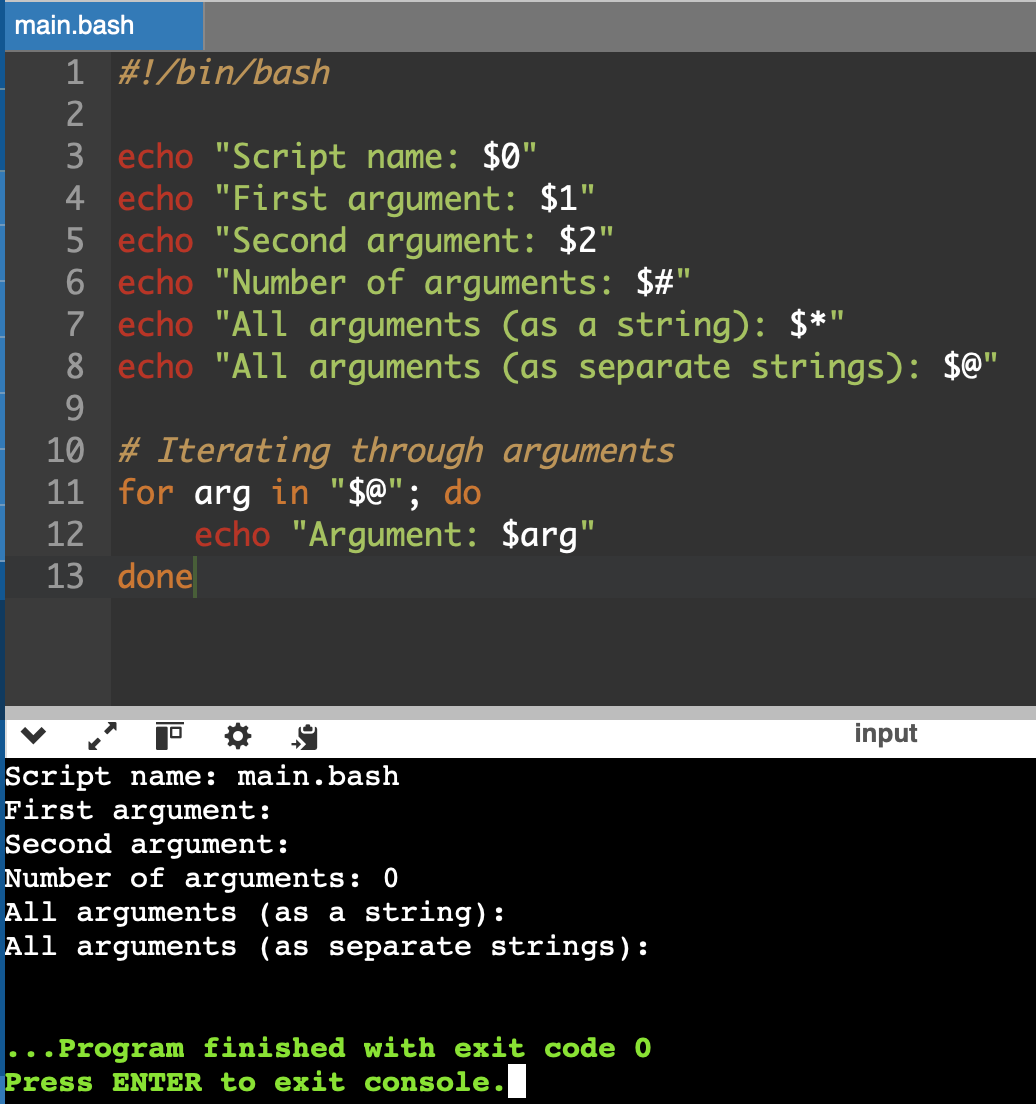Open console settings via the gear icon
This screenshot has width=1036, height=1104.
pos(237,736)
